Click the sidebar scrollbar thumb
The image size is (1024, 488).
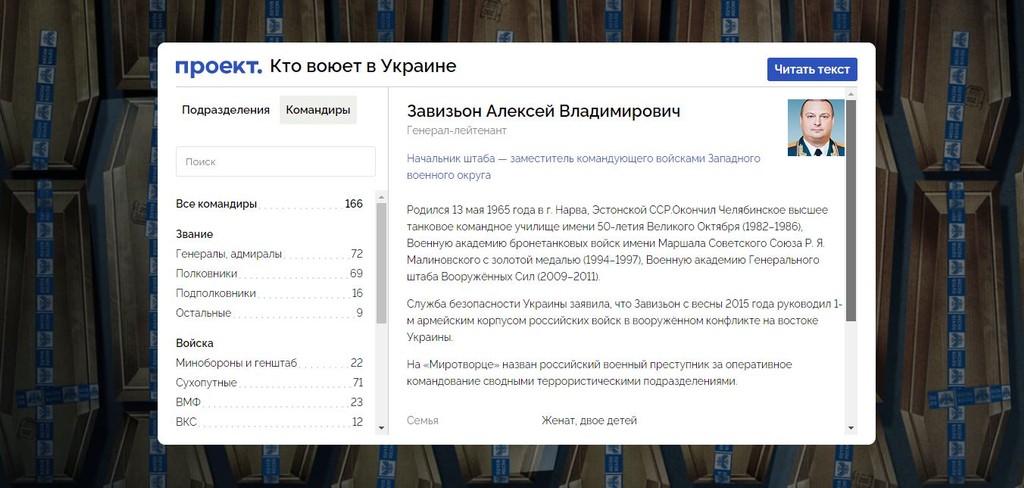tap(381, 263)
